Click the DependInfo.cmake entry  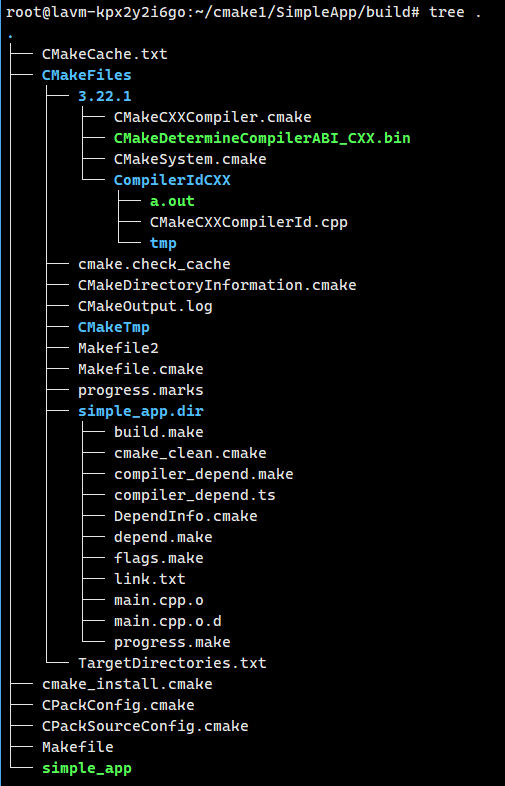point(186,516)
